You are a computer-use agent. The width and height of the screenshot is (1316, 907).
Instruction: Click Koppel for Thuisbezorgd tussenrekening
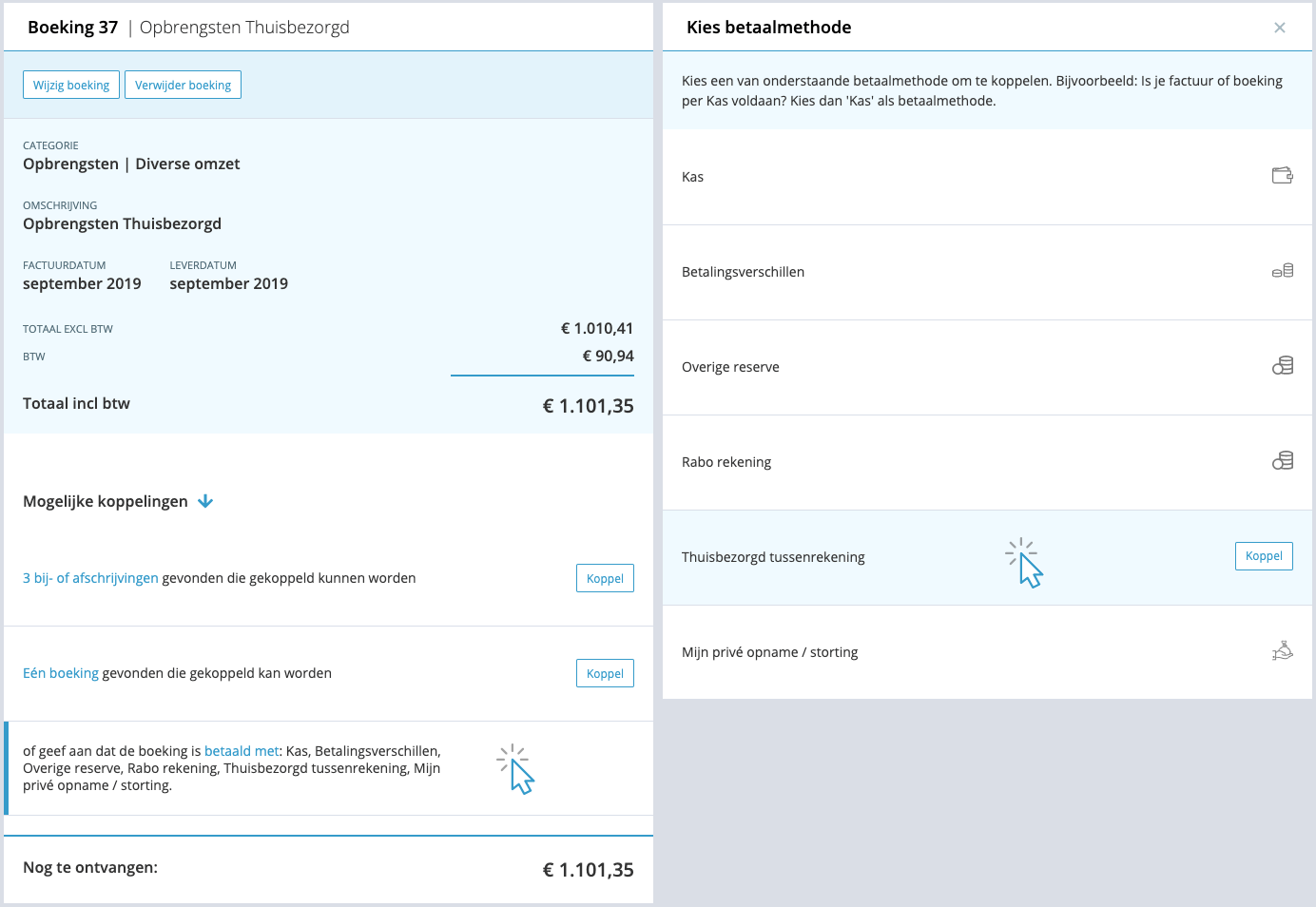pos(1264,556)
